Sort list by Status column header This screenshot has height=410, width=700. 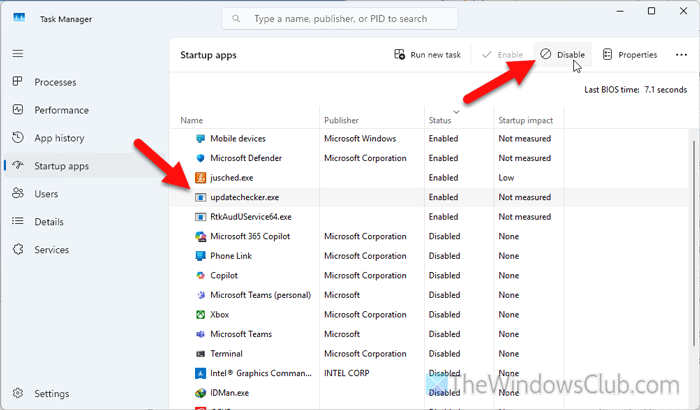click(x=441, y=120)
